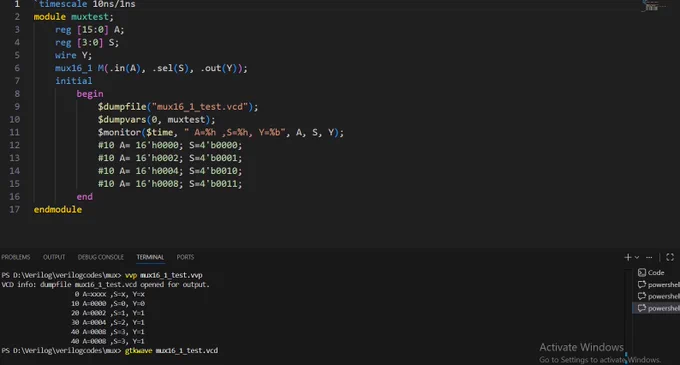Click the editor minimap preview

[653, 6]
